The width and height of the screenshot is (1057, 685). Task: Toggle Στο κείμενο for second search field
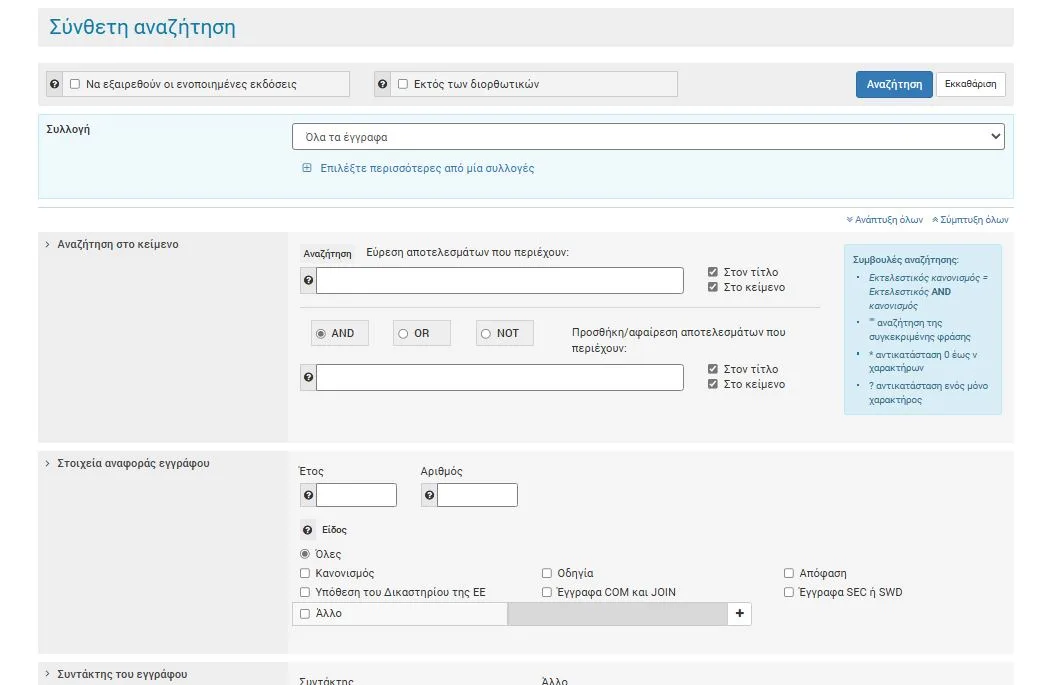(713, 384)
